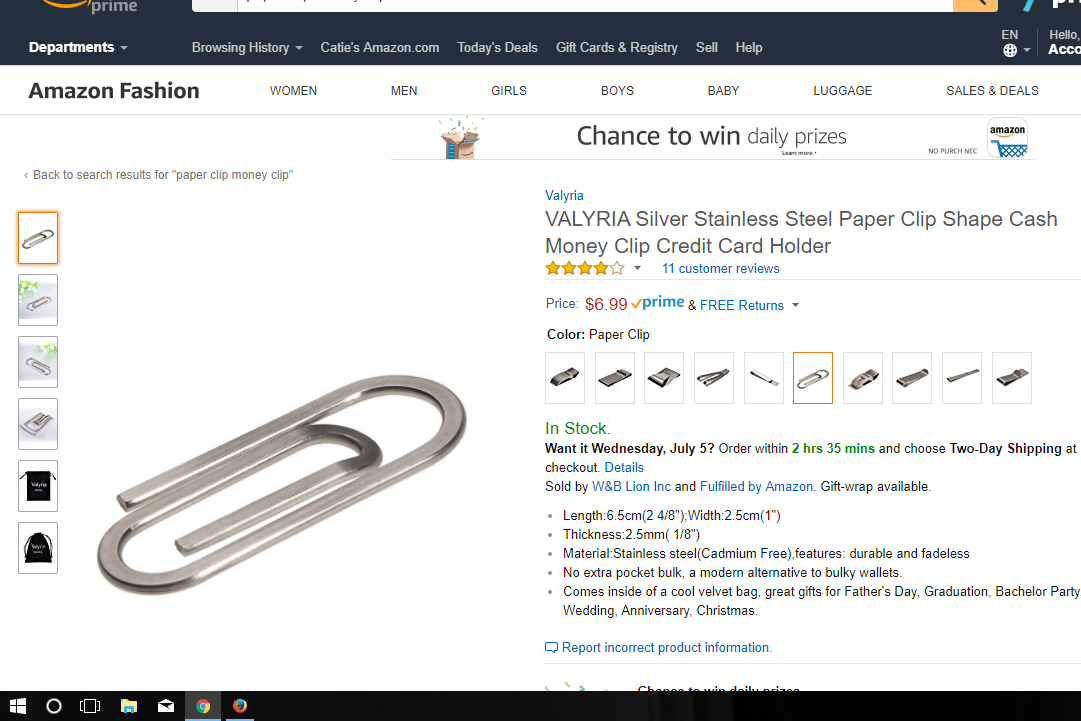Open the 11 customer reviews link

coord(720,268)
